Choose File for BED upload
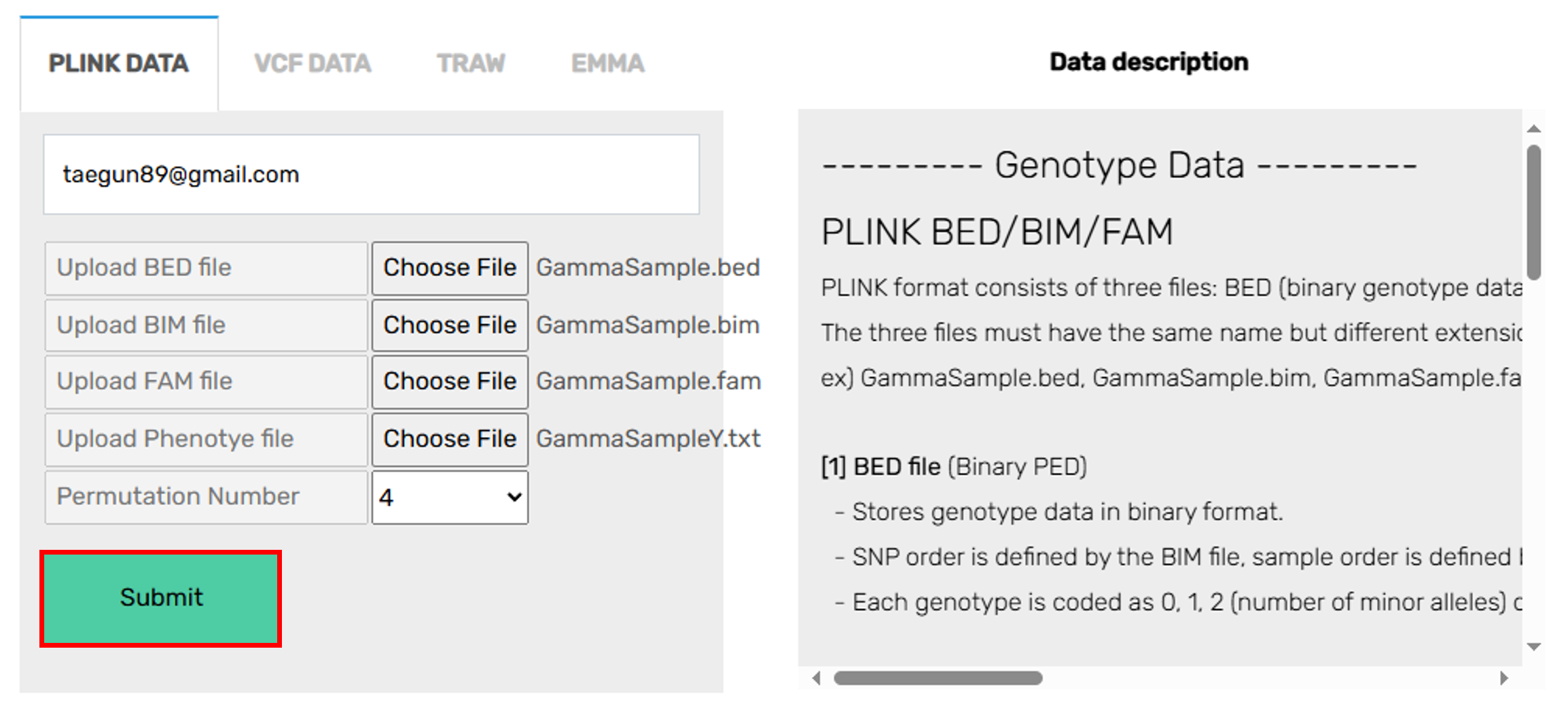Image resolution: width=1568 pixels, height=717 pixels. (450, 268)
